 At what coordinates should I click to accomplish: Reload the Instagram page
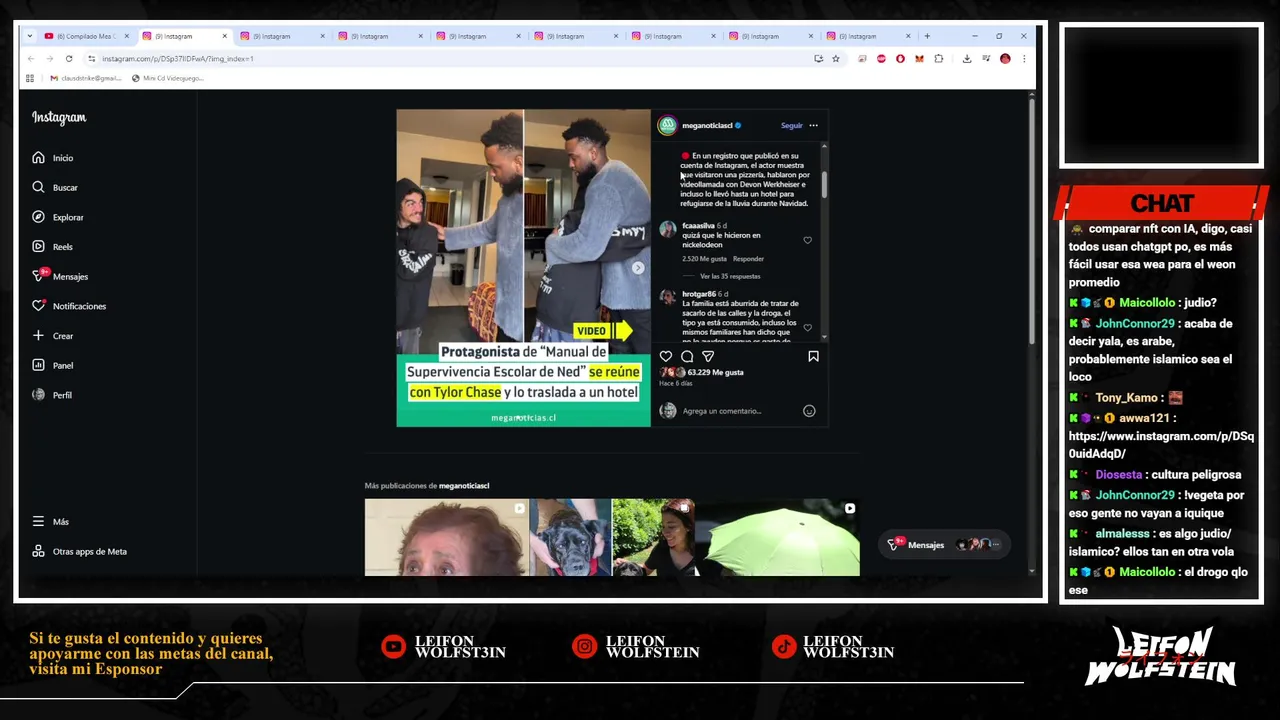pos(69,59)
